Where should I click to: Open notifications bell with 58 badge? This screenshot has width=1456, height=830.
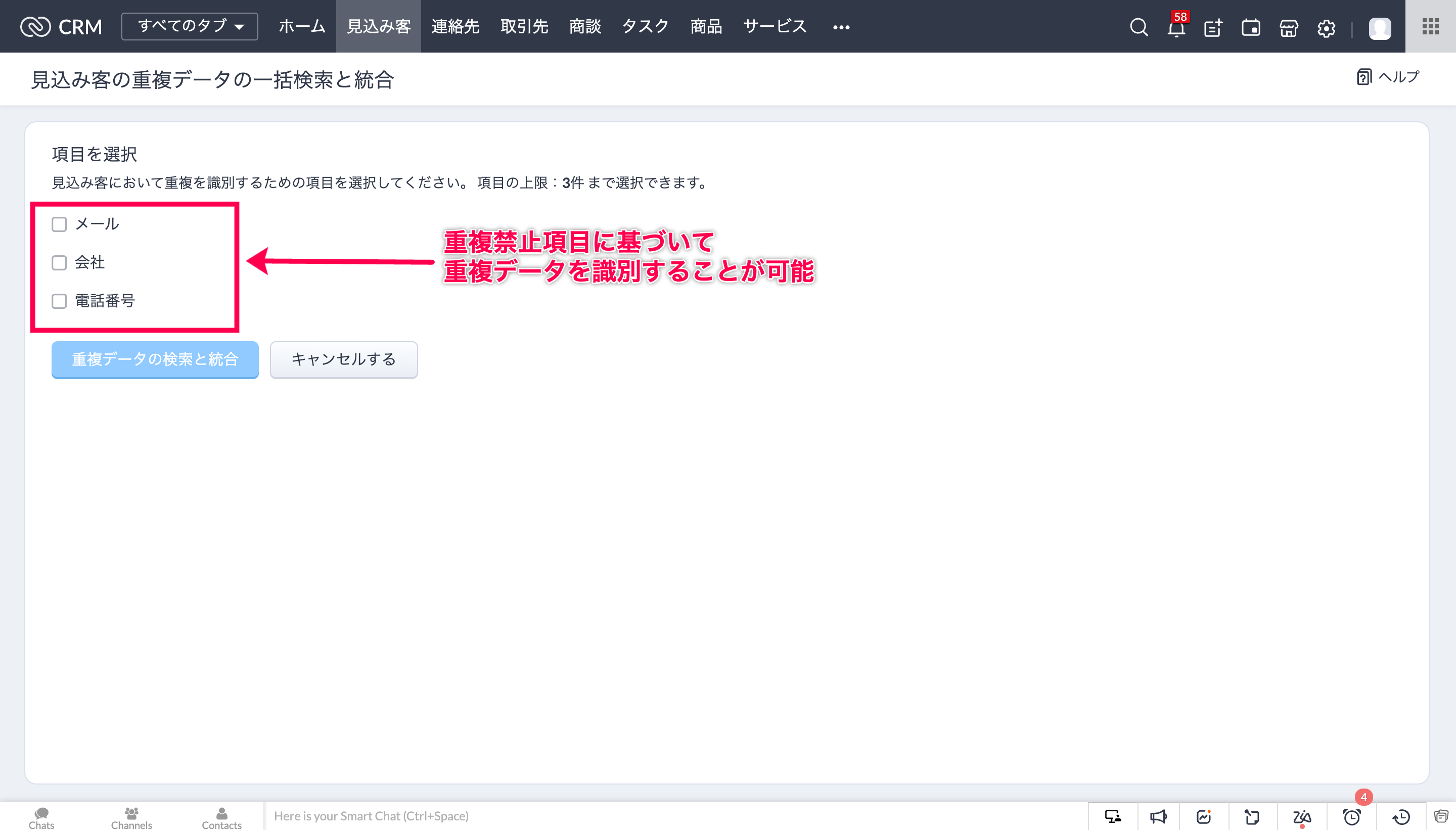click(1175, 27)
